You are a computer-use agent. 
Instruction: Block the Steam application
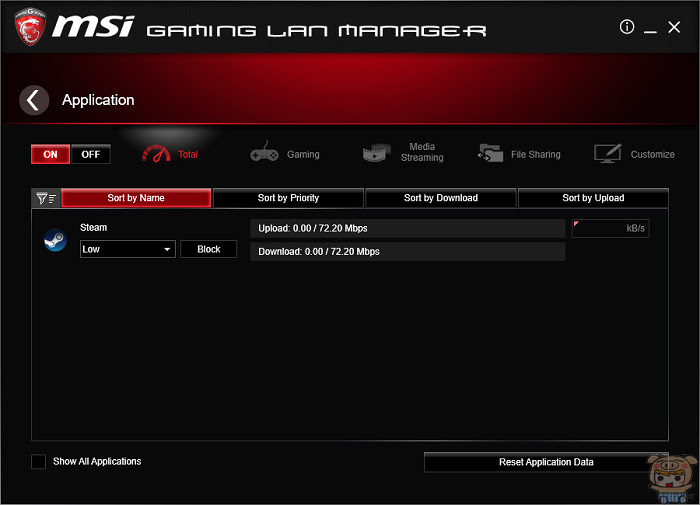click(208, 249)
